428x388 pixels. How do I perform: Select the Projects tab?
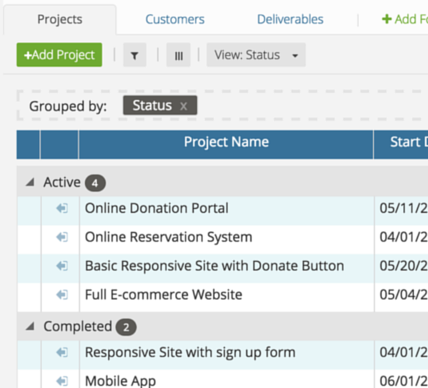60,19
